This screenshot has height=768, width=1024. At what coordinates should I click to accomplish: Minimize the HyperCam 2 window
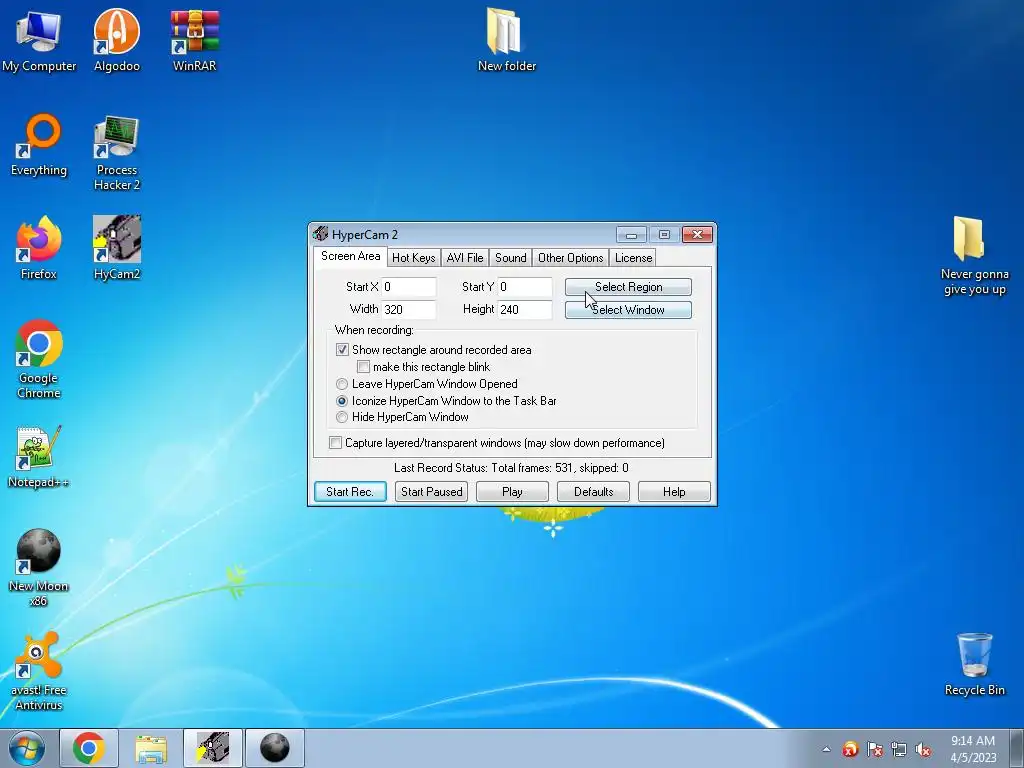pos(631,234)
